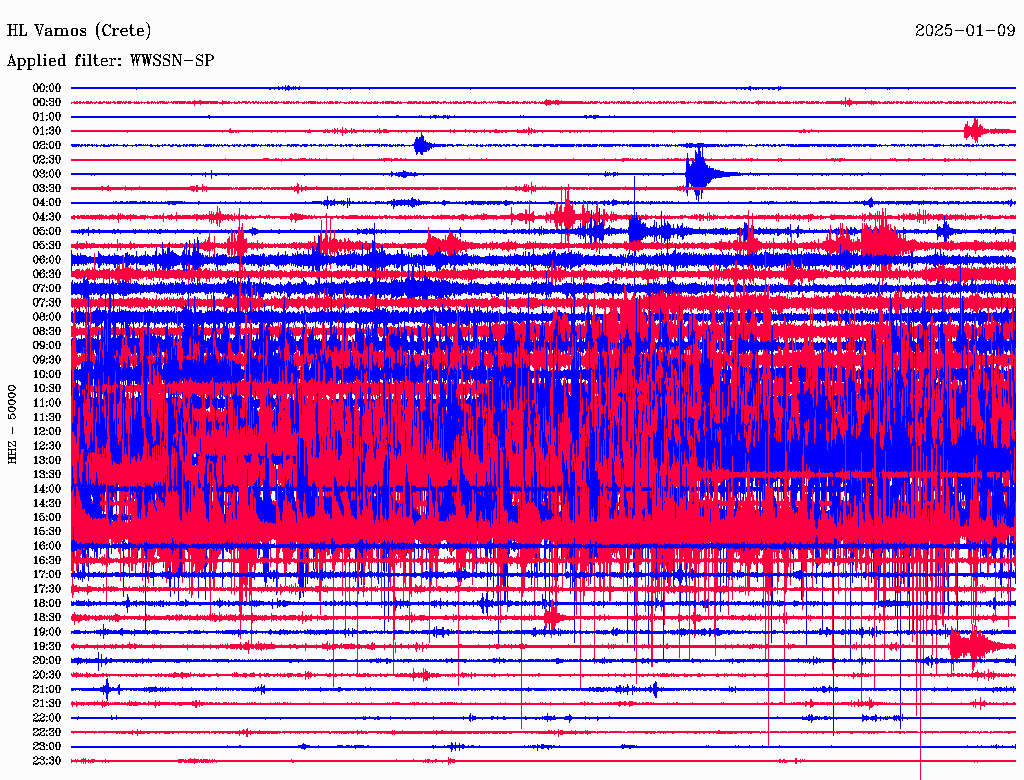Click the 11:00 time label
Screen dimensions: 1024x780
point(47,403)
